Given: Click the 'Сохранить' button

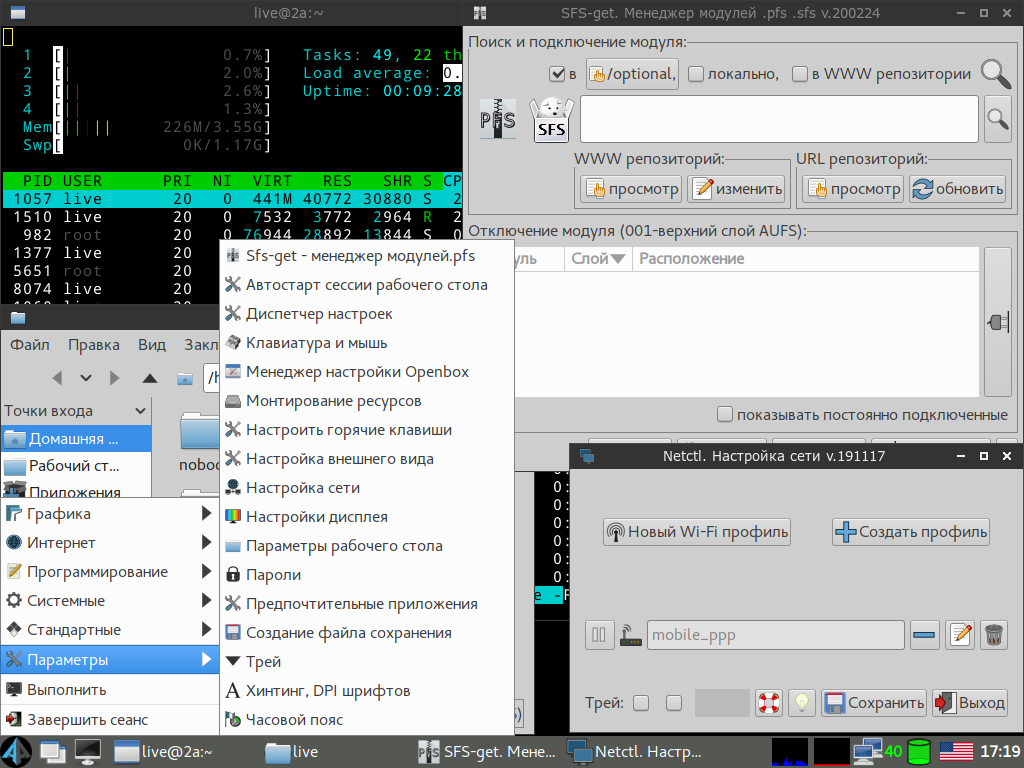Looking at the screenshot, I should 874,703.
